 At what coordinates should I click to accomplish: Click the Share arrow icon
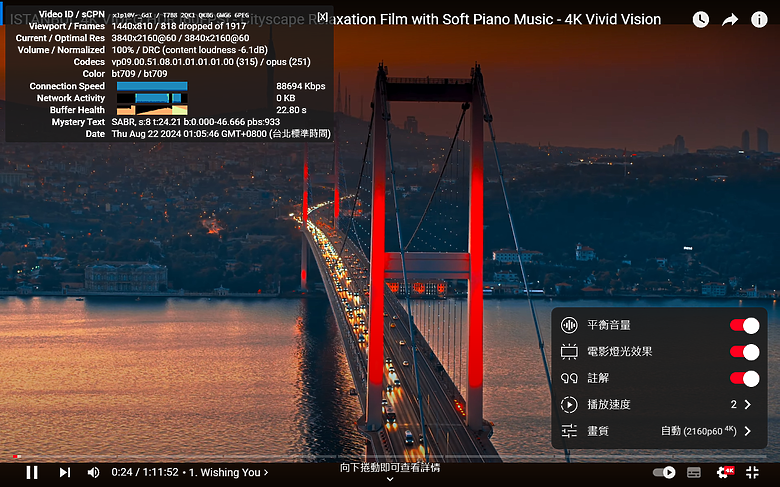[730, 20]
